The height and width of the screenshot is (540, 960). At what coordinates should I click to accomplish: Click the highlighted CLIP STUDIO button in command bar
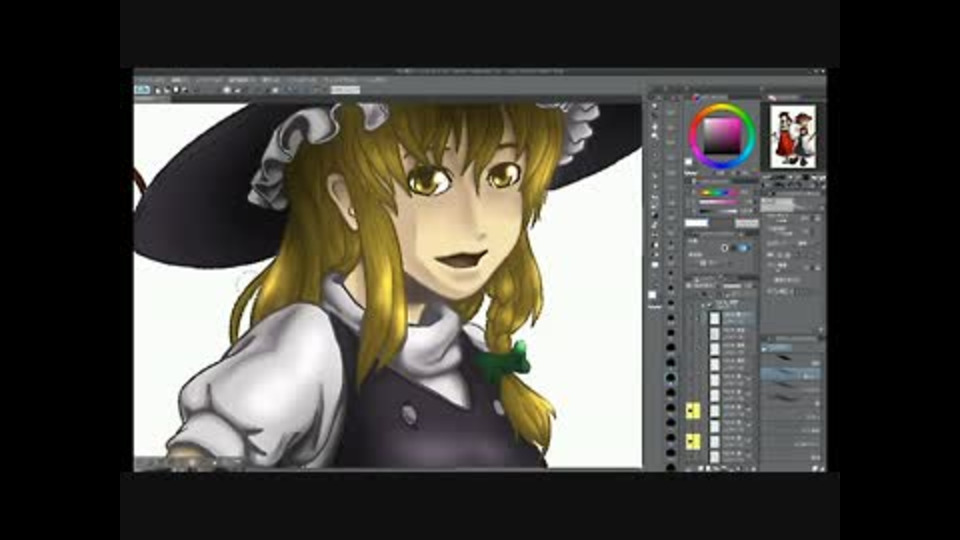[142, 90]
